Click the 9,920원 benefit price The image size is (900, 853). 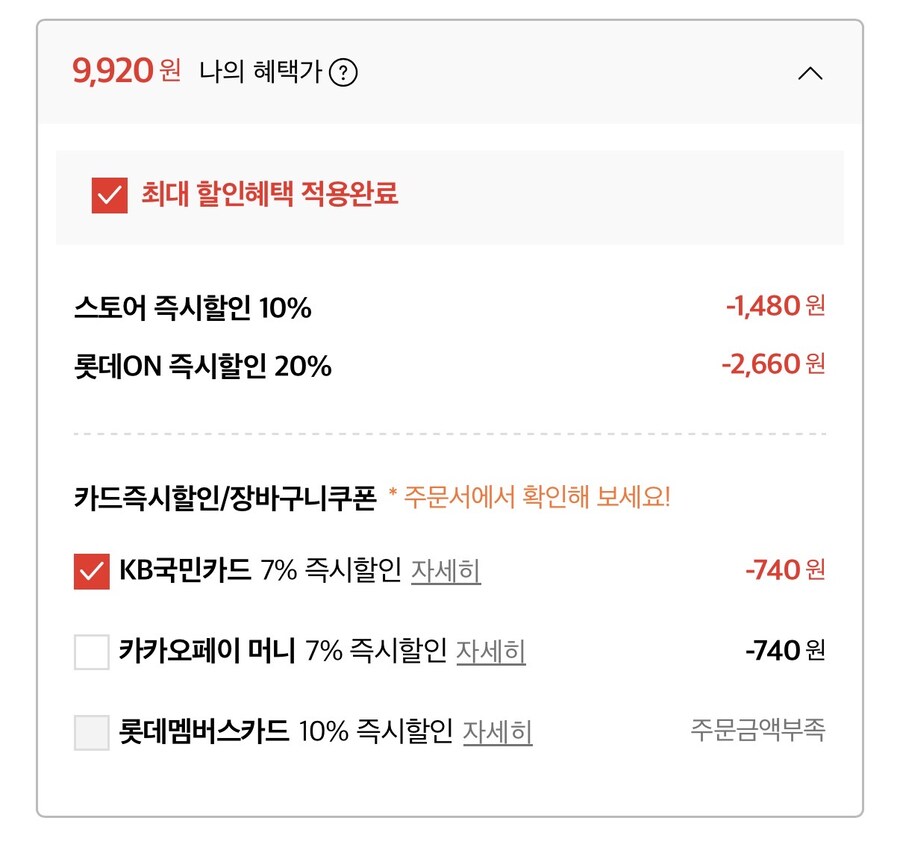pos(126,71)
